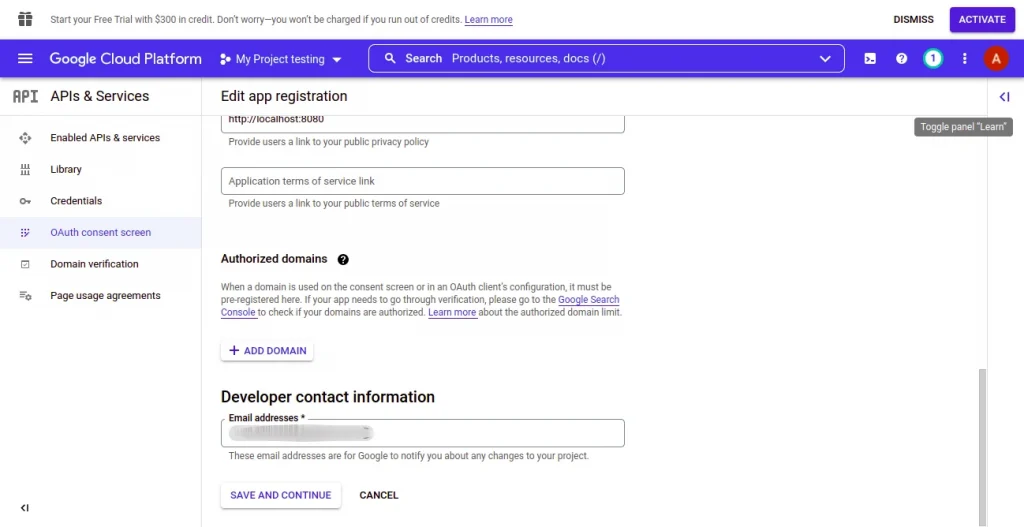Click the Edit app registration title

coord(284,96)
